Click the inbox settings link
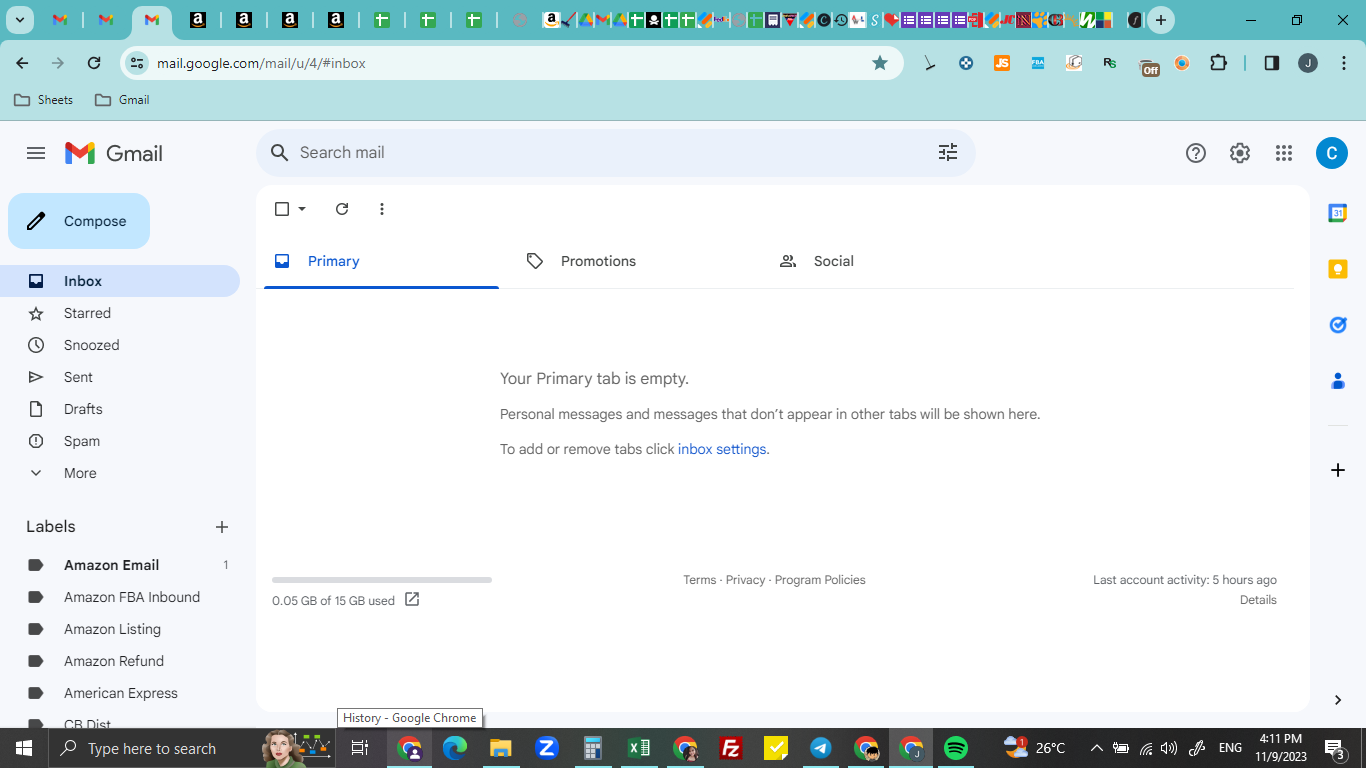Viewport: 1366px width, 768px height. pos(722,449)
